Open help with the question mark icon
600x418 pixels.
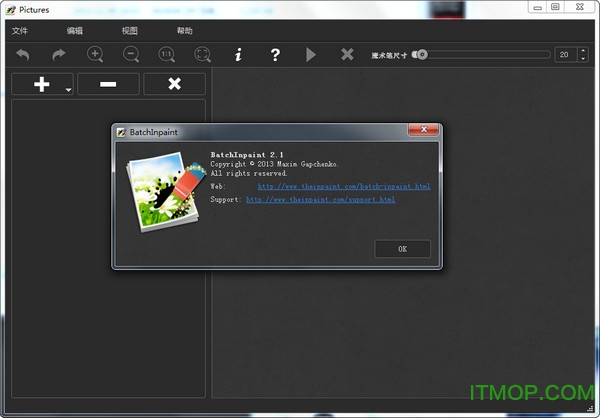pyautogui.click(x=275, y=55)
